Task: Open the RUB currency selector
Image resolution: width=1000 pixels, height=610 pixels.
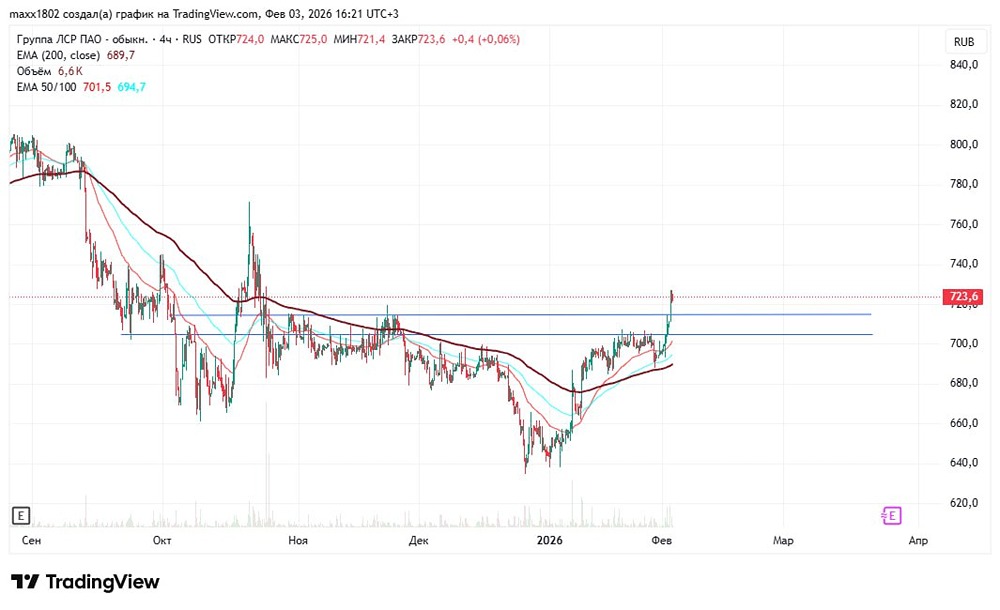Action: [964, 41]
